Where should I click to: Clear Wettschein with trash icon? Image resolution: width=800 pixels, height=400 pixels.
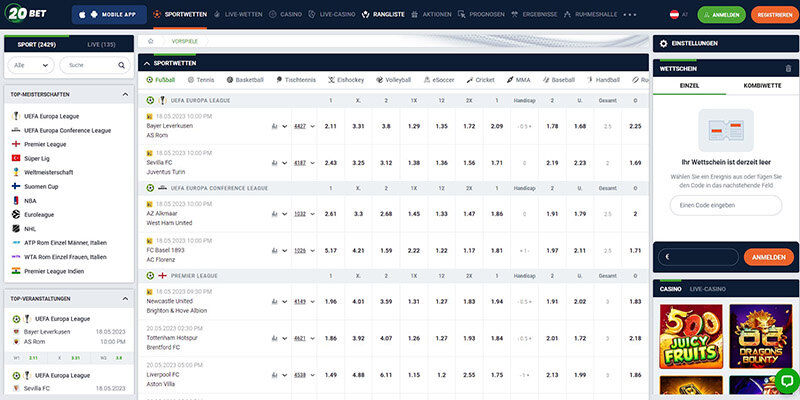click(x=788, y=68)
